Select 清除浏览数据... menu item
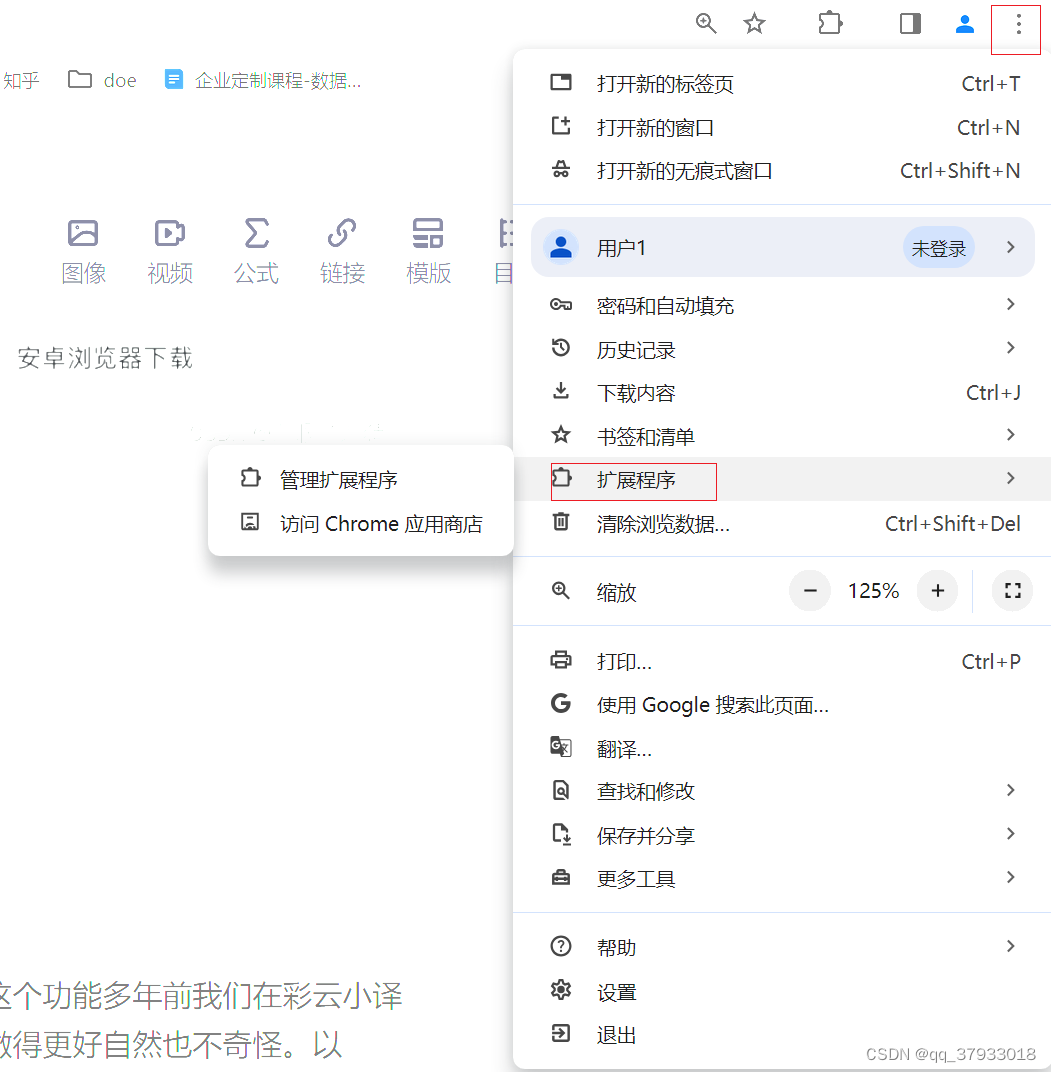The image size is (1051, 1072). pos(782,524)
